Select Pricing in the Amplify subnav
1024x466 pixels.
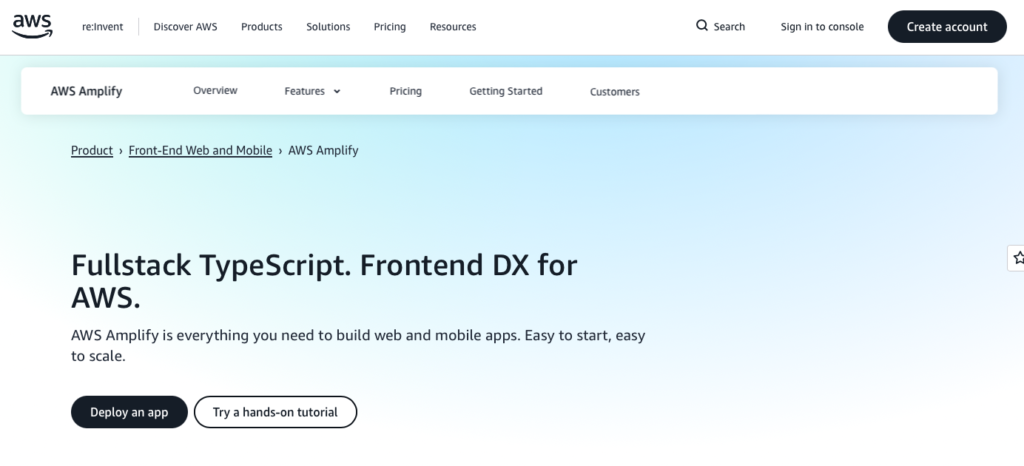point(406,91)
